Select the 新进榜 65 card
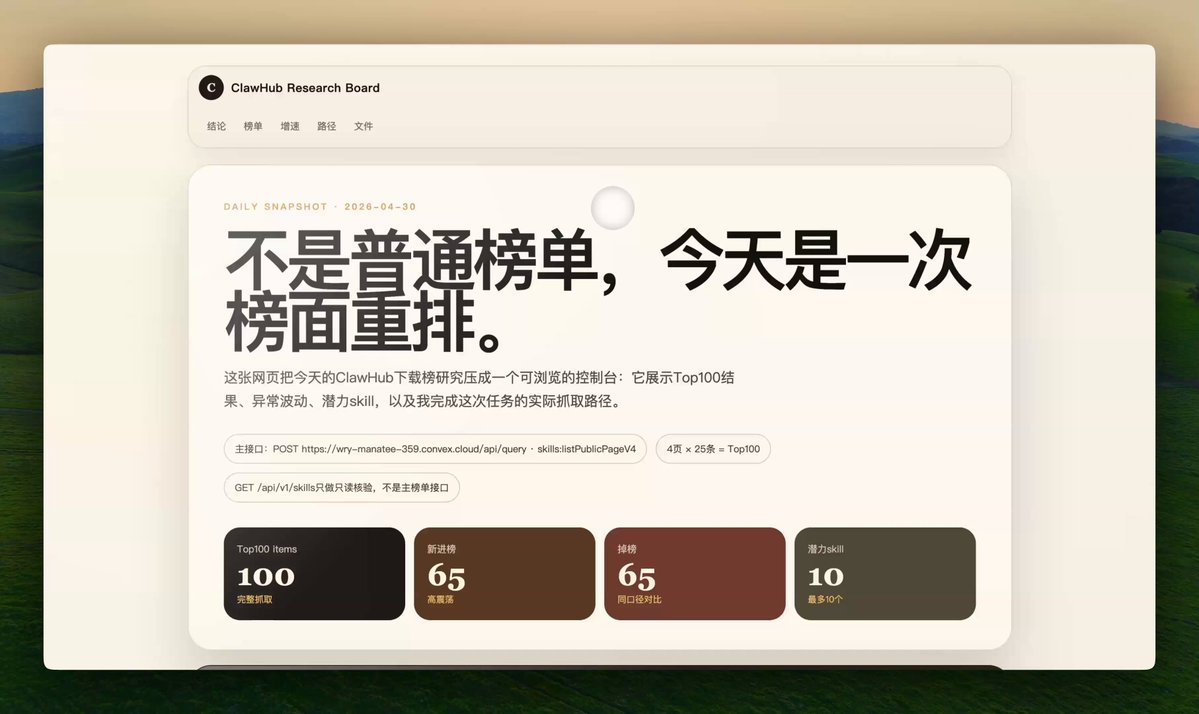 click(x=505, y=573)
